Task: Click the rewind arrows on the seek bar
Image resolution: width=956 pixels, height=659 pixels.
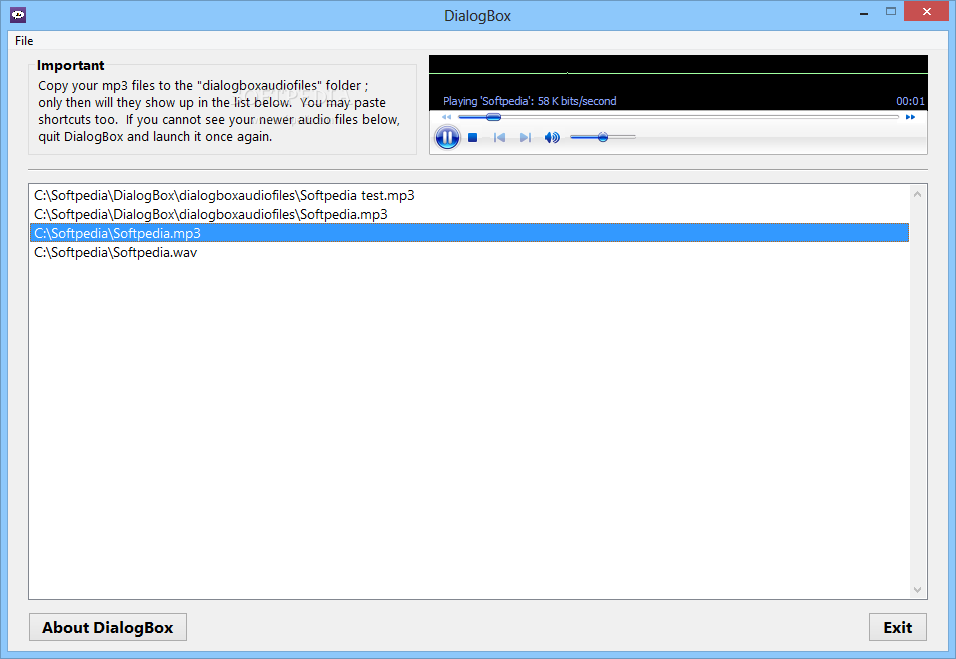Action: click(x=446, y=117)
